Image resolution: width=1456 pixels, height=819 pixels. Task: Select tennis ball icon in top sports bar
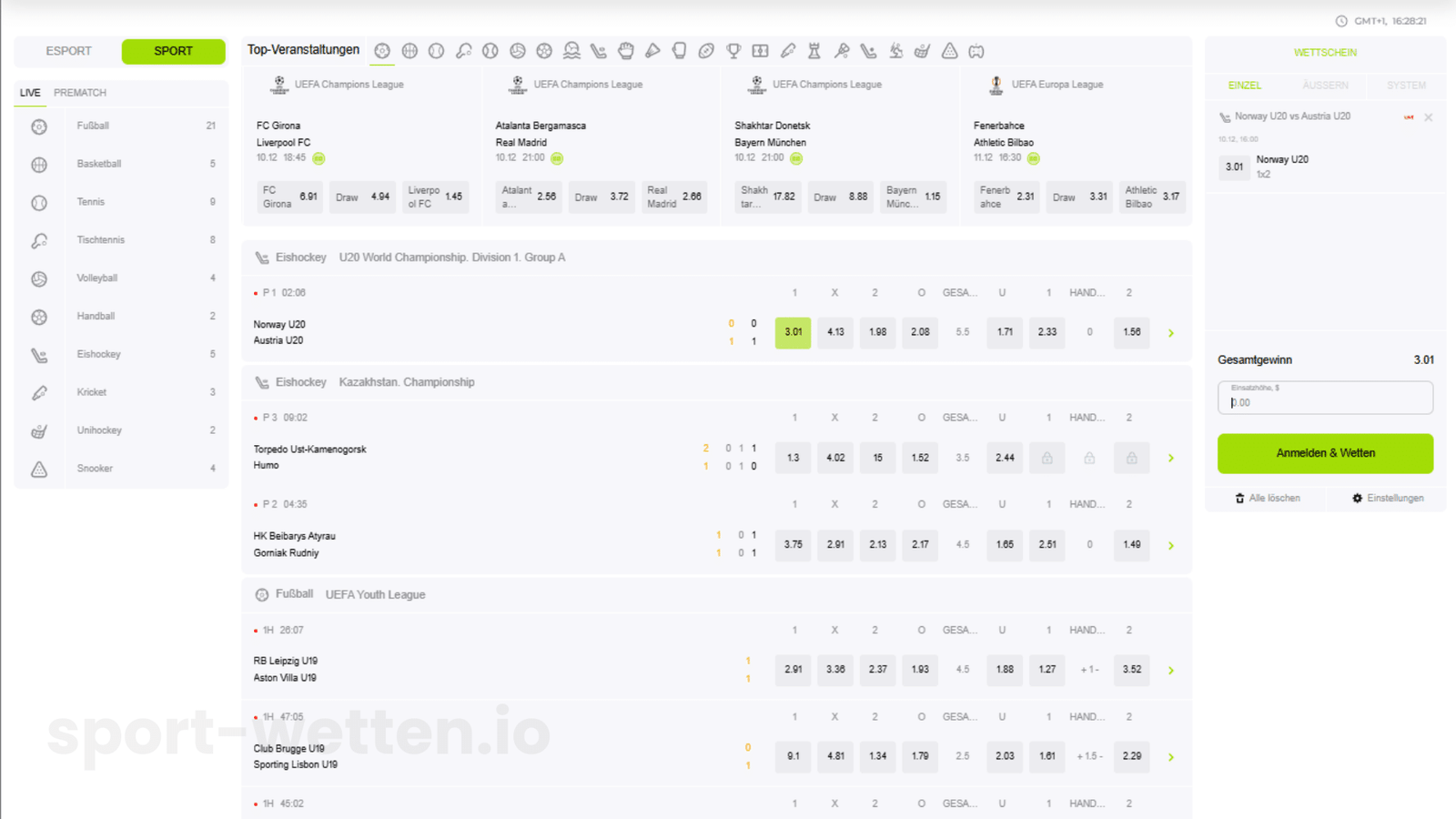tap(437, 51)
